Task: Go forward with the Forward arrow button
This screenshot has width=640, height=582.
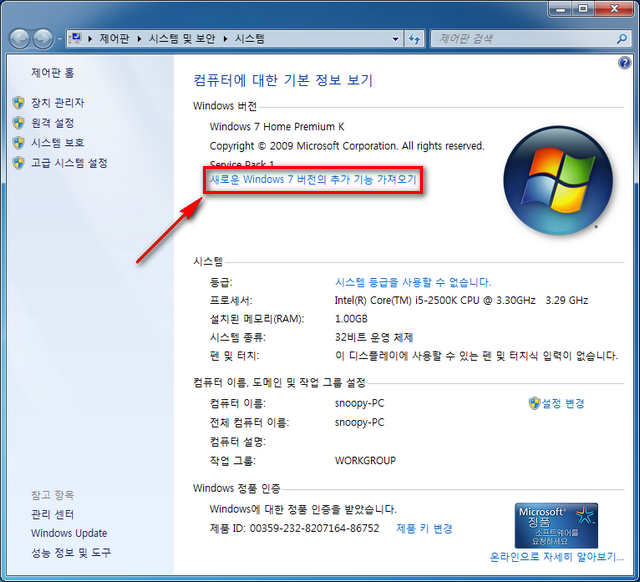Action: coord(43,39)
